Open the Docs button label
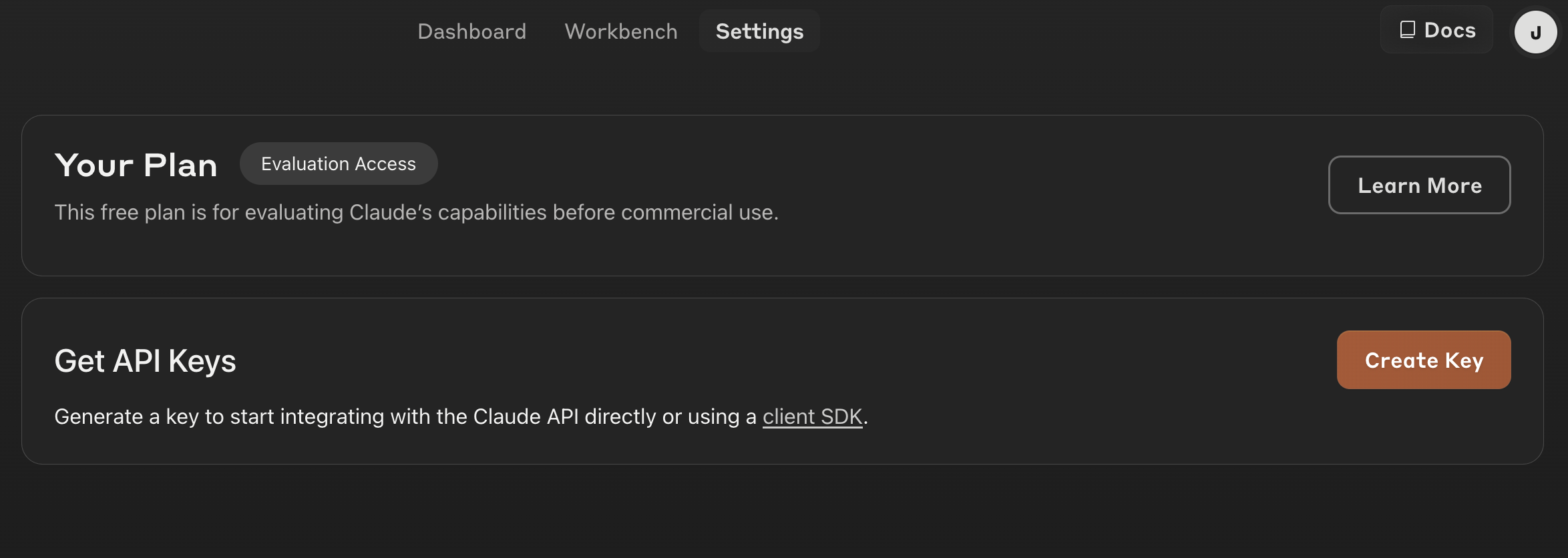The width and height of the screenshot is (1568, 558). pyautogui.click(x=1450, y=30)
